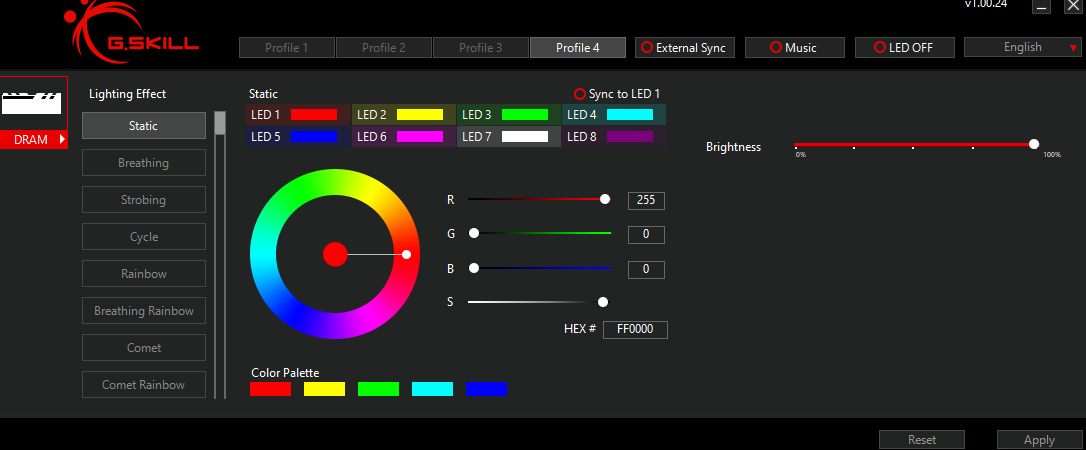Click the S saturation slider knob
This screenshot has width=1086, height=450.
pyautogui.click(x=603, y=302)
